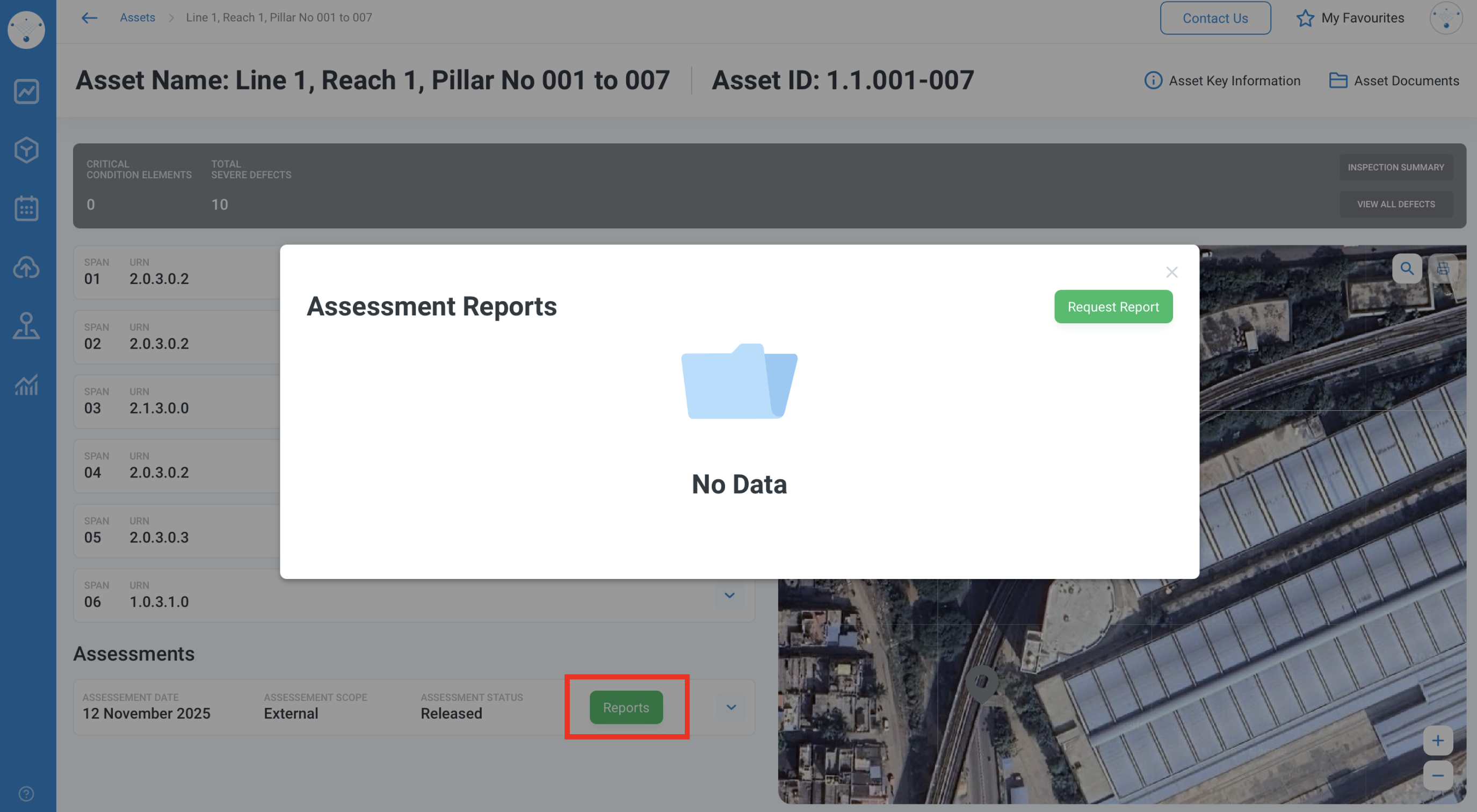Open the assets cube sidebar icon
The image size is (1477, 812).
tap(26, 150)
